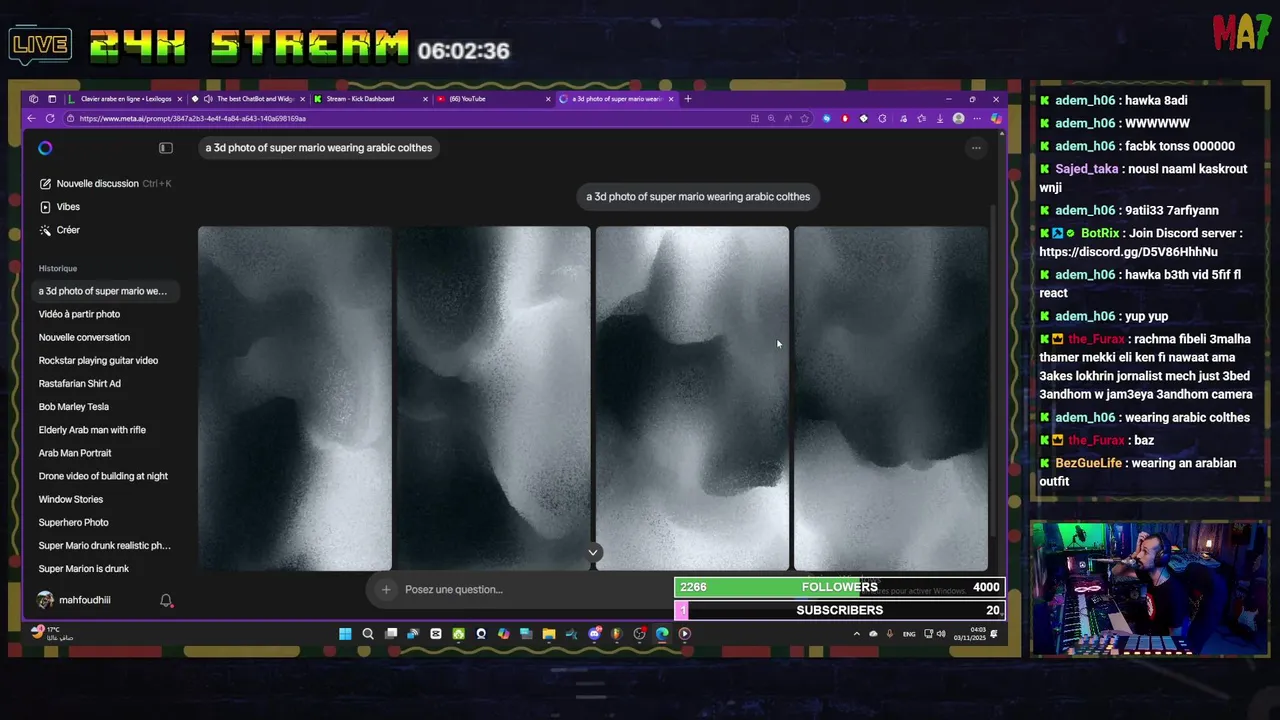Open browser downloads icon
This screenshot has height=720, width=1280.
940,118
